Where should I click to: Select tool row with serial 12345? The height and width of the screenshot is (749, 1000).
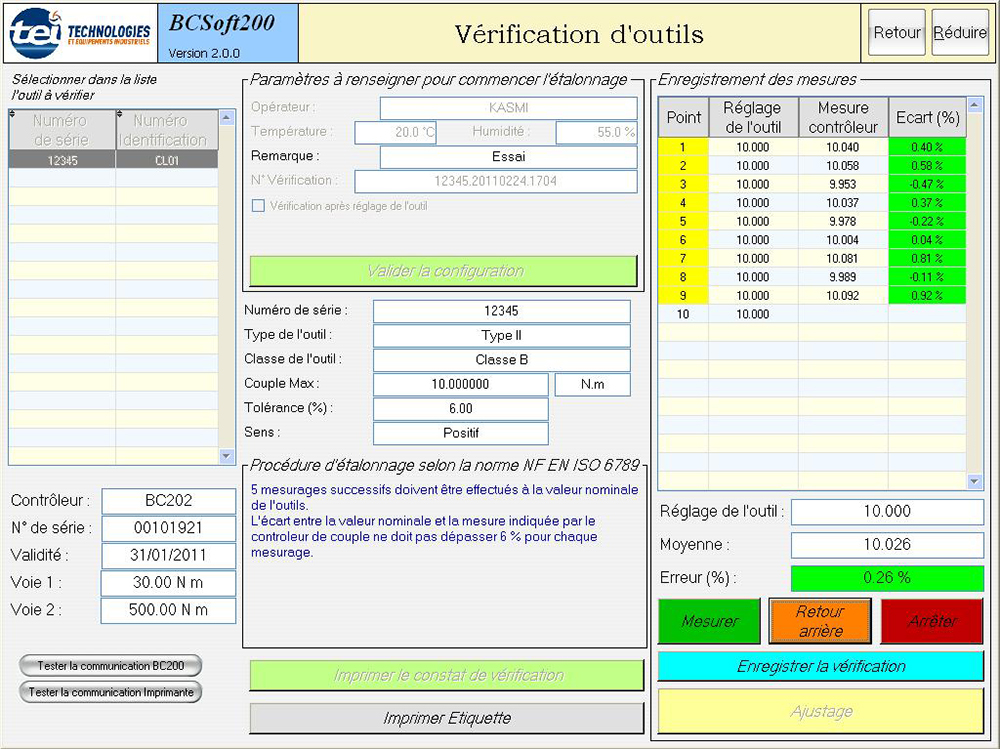pos(113,160)
